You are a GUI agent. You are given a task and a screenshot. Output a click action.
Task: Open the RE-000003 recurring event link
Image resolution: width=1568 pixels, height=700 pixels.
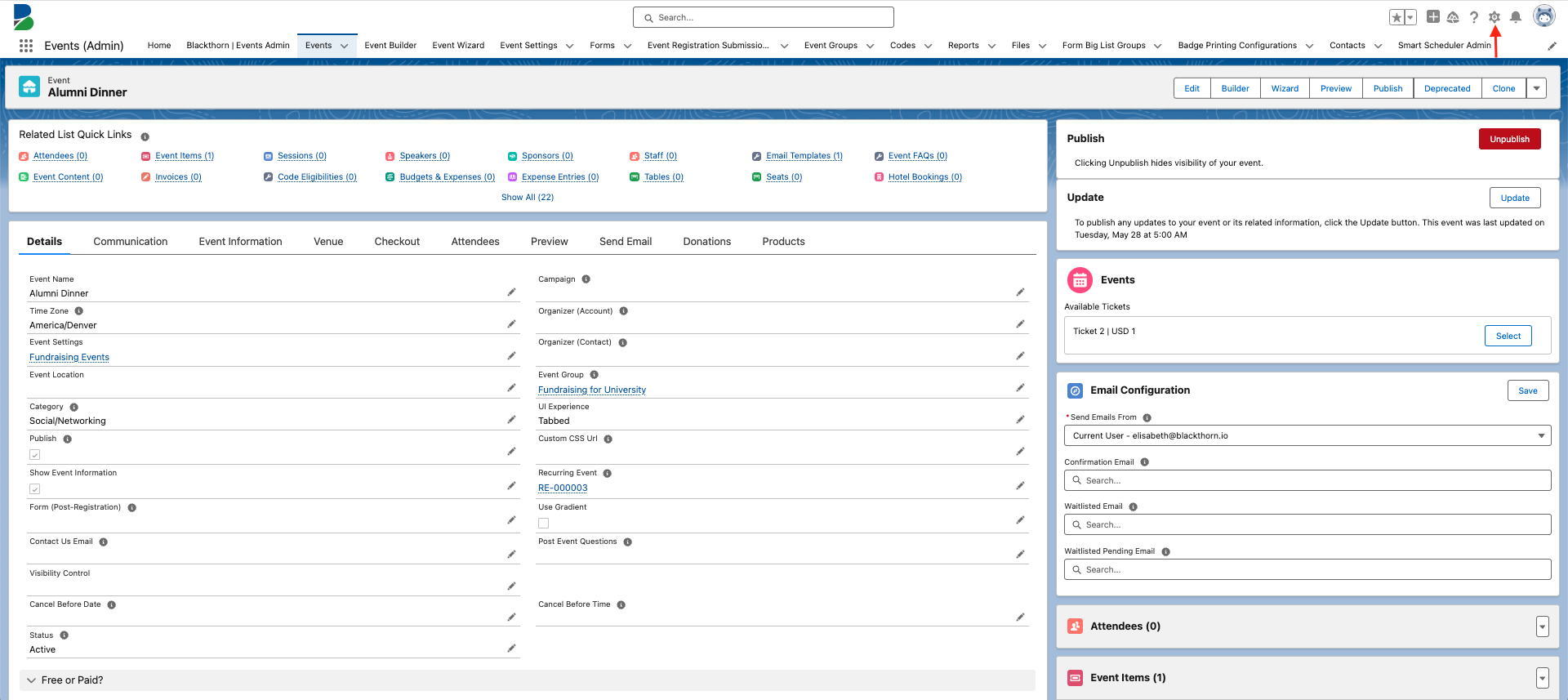[563, 488]
